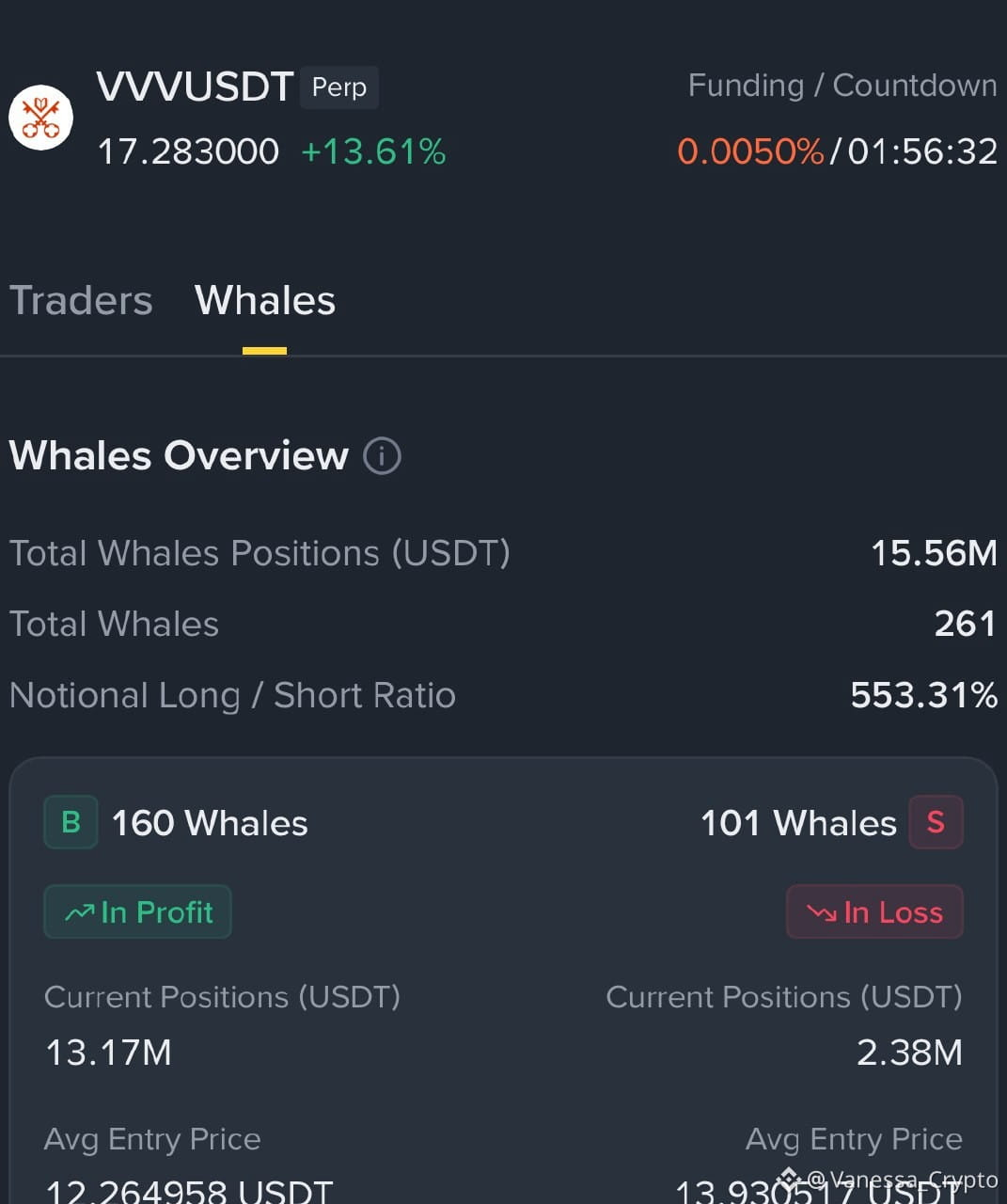This screenshot has height=1204, width=1007.
Task: Select the 101 Whales short side heading
Action: [799, 823]
